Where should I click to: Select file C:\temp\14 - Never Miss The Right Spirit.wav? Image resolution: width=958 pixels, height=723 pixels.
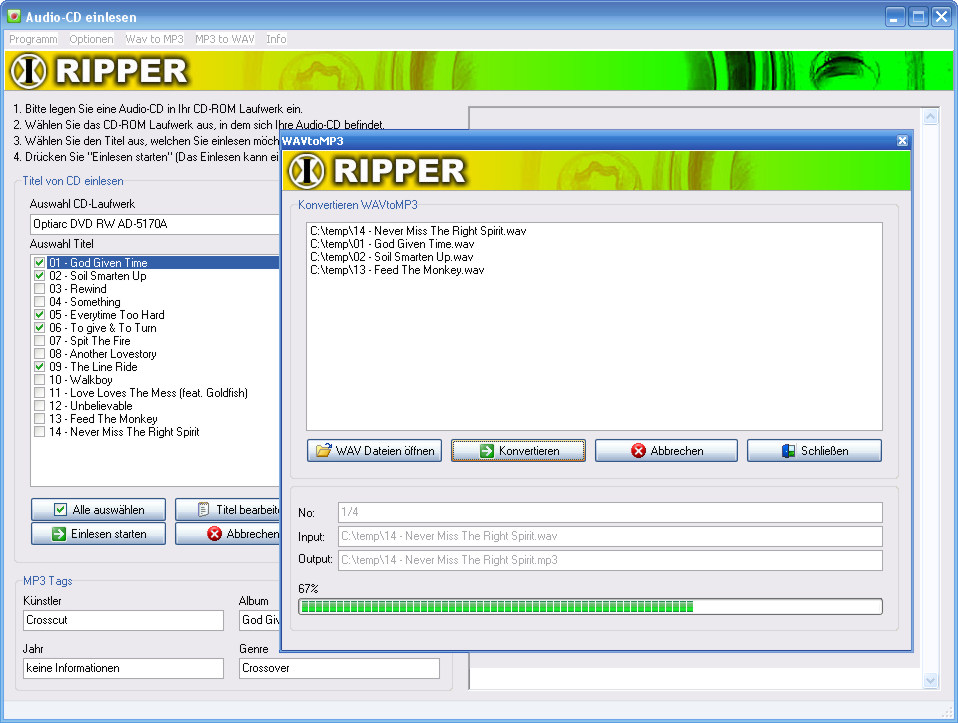[418, 231]
